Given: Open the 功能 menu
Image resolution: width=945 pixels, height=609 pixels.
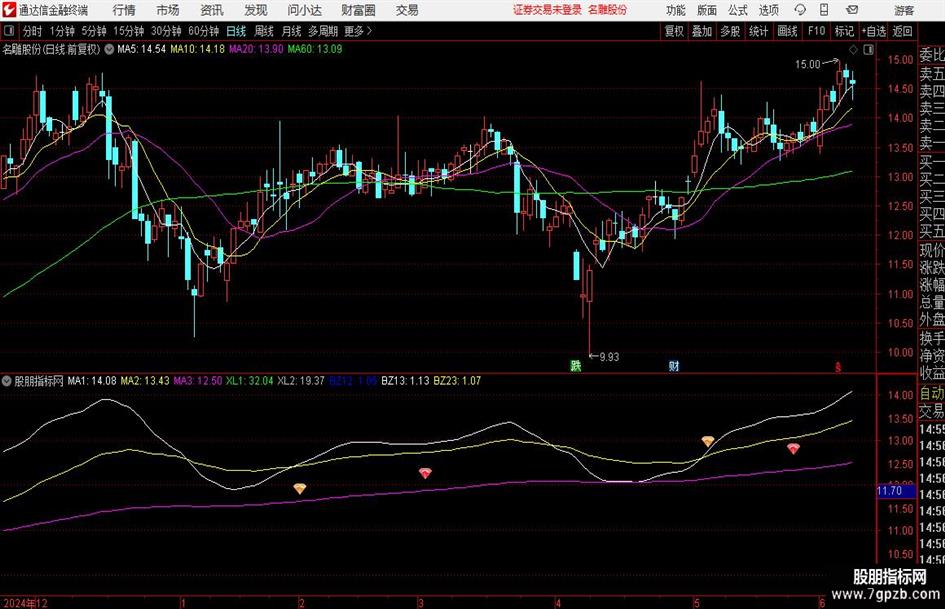Looking at the screenshot, I should tap(676, 10).
